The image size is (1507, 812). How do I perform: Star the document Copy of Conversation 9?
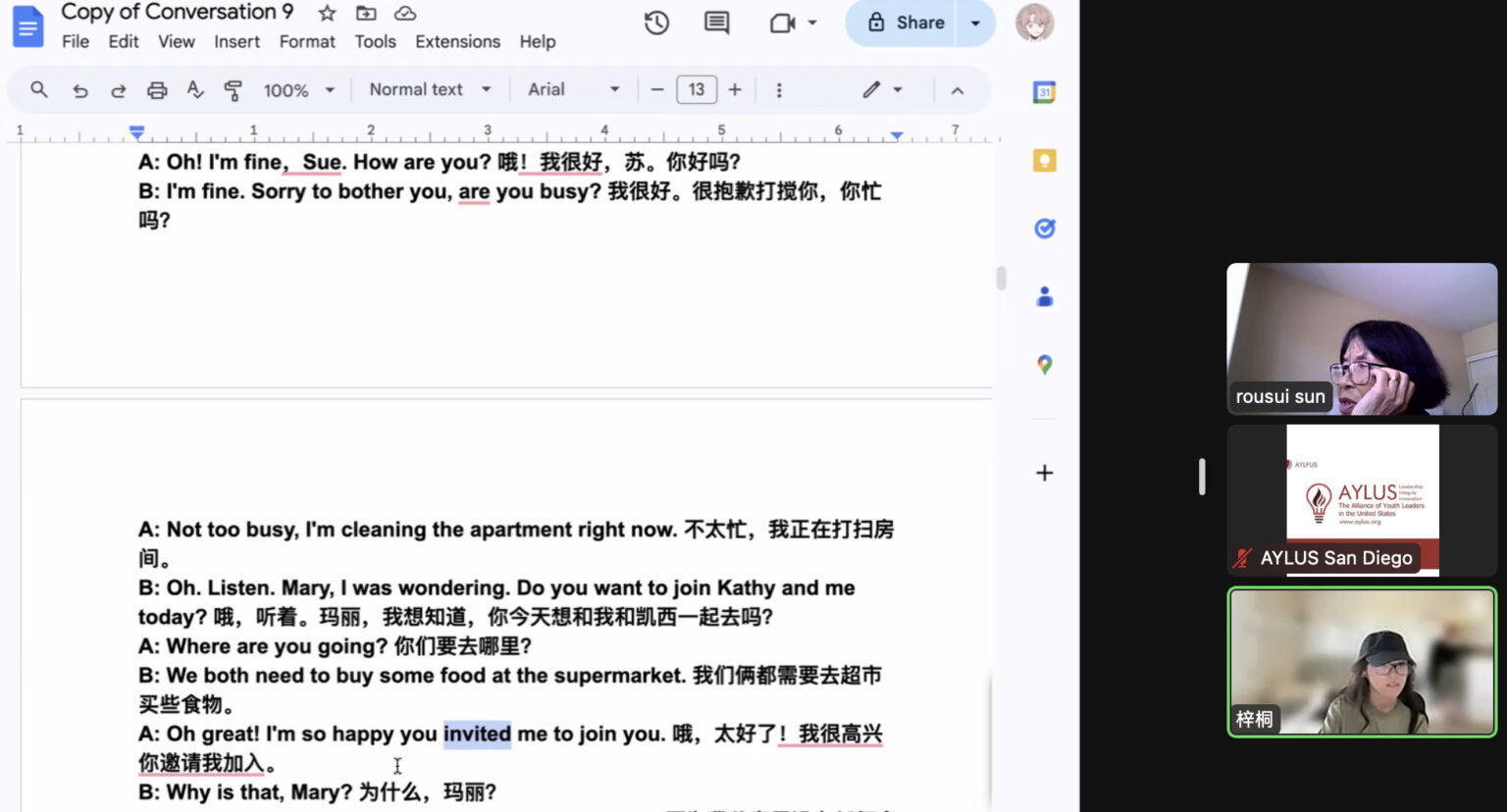coord(327,13)
